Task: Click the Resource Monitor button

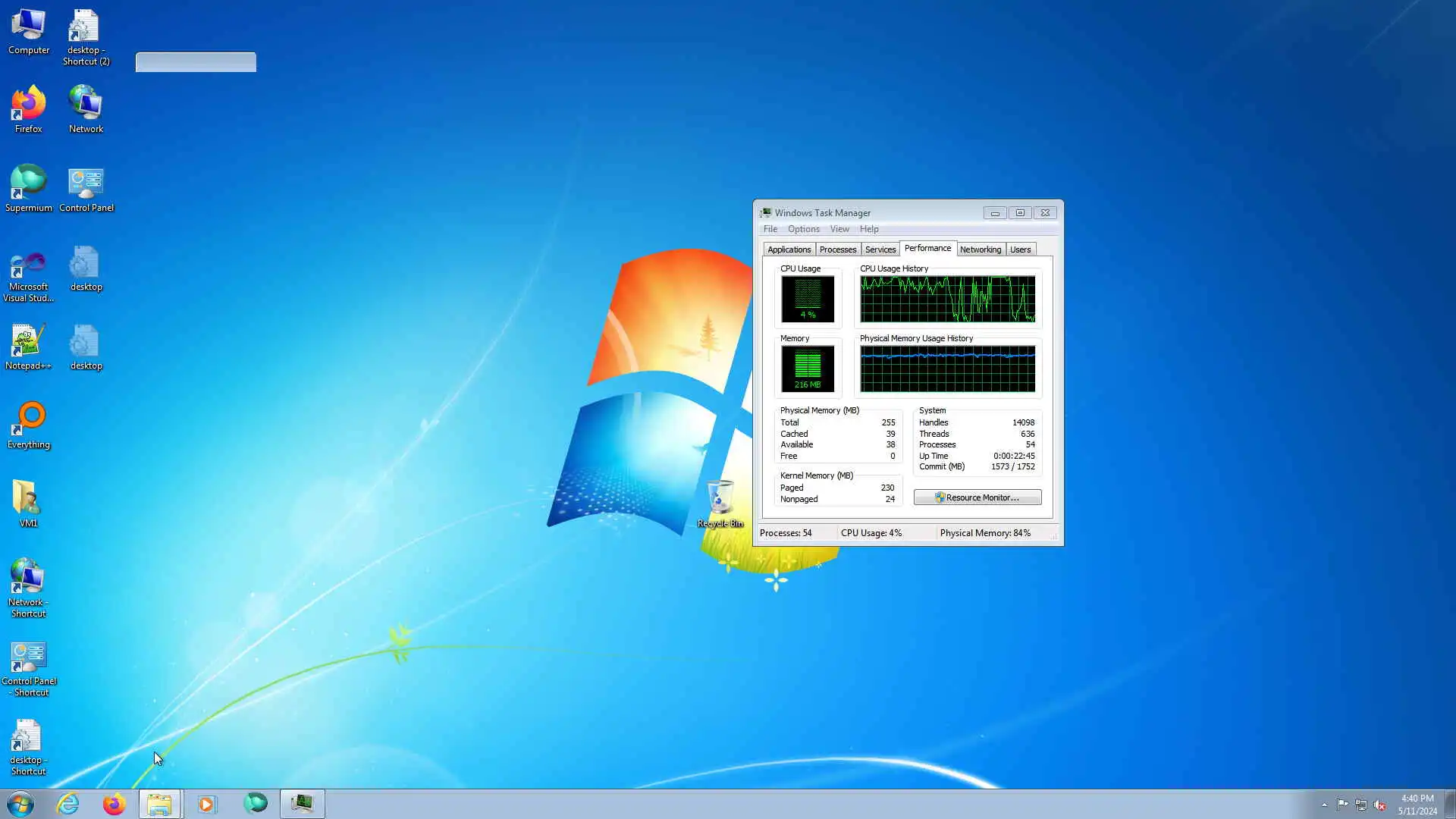Action: pos(977,497)
